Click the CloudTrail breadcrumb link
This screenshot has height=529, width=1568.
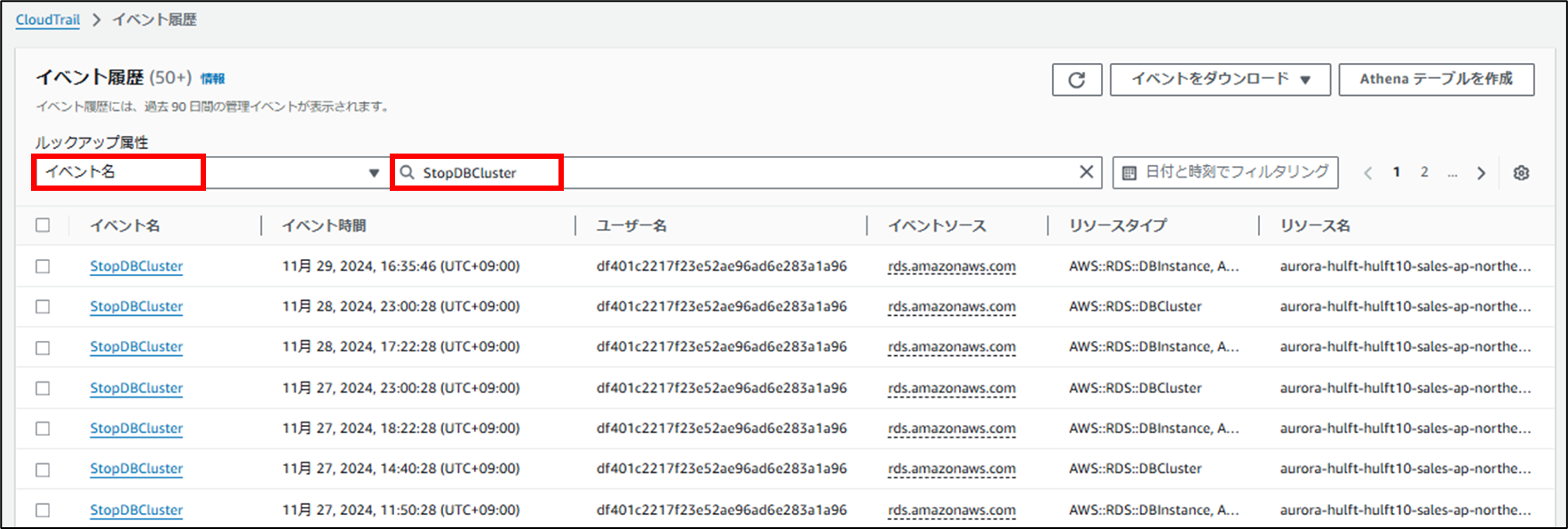pyautogui.click(x=48, y=20)
